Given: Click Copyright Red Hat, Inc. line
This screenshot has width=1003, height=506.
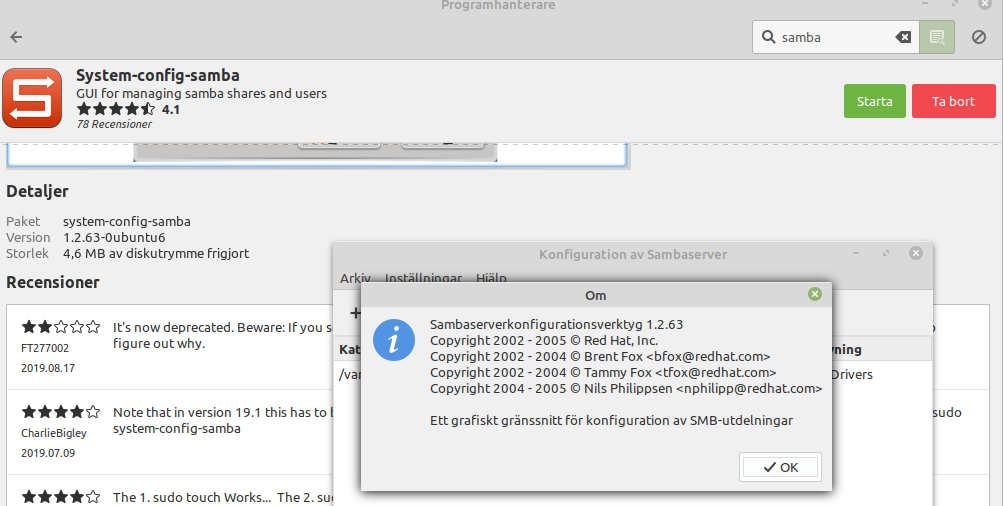Looking at the screenshot, I should (544, 340).
